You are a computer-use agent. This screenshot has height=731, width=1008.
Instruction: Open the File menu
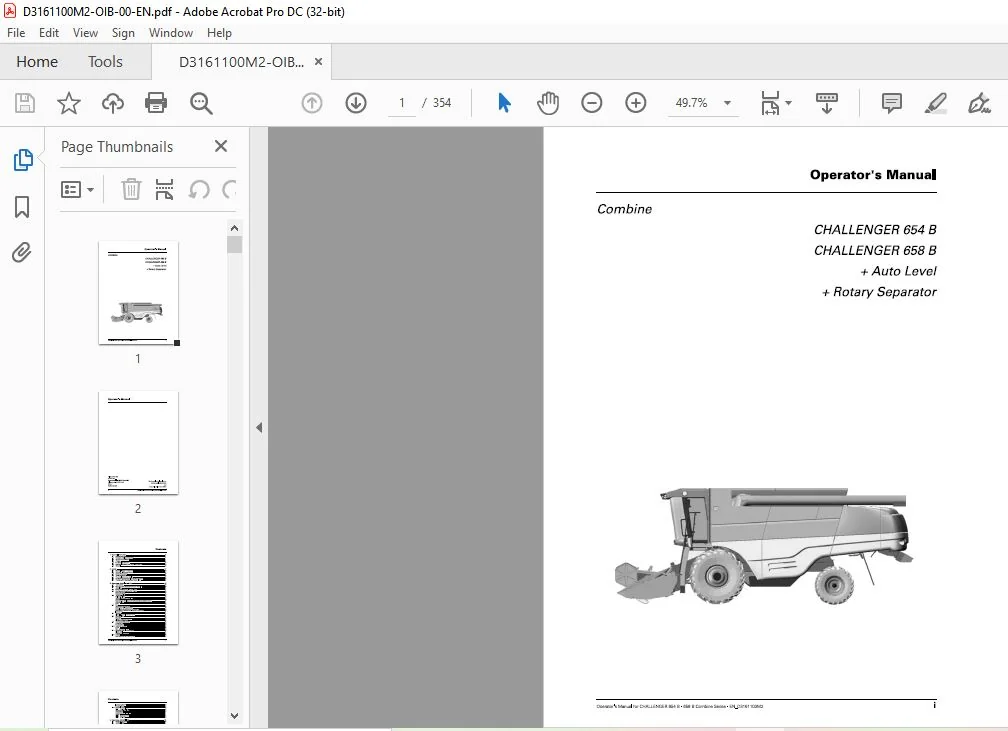16,33
